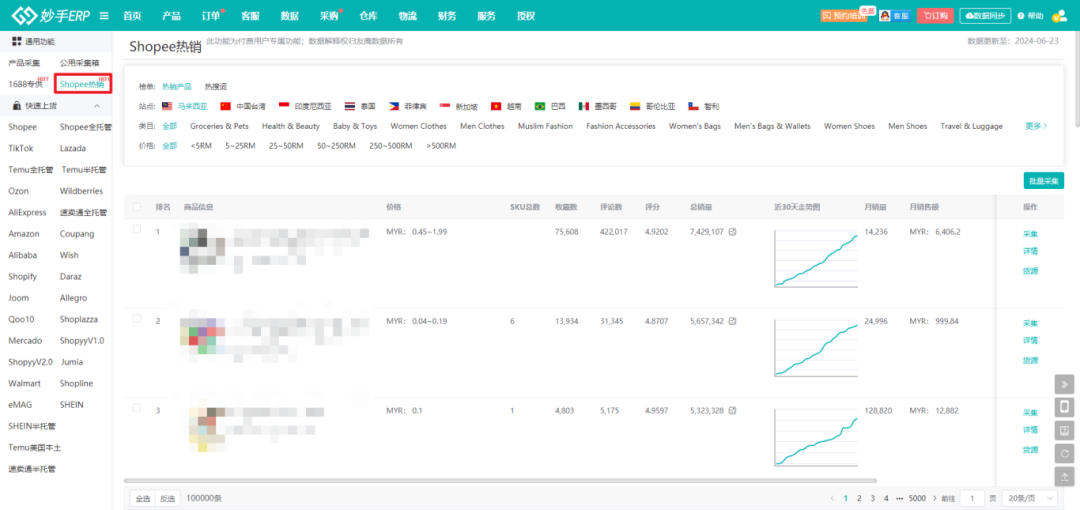Screen dimensions: 1080x510
Task: Tick the checkbox for rank 2 product
Action: tap(136, 318)
